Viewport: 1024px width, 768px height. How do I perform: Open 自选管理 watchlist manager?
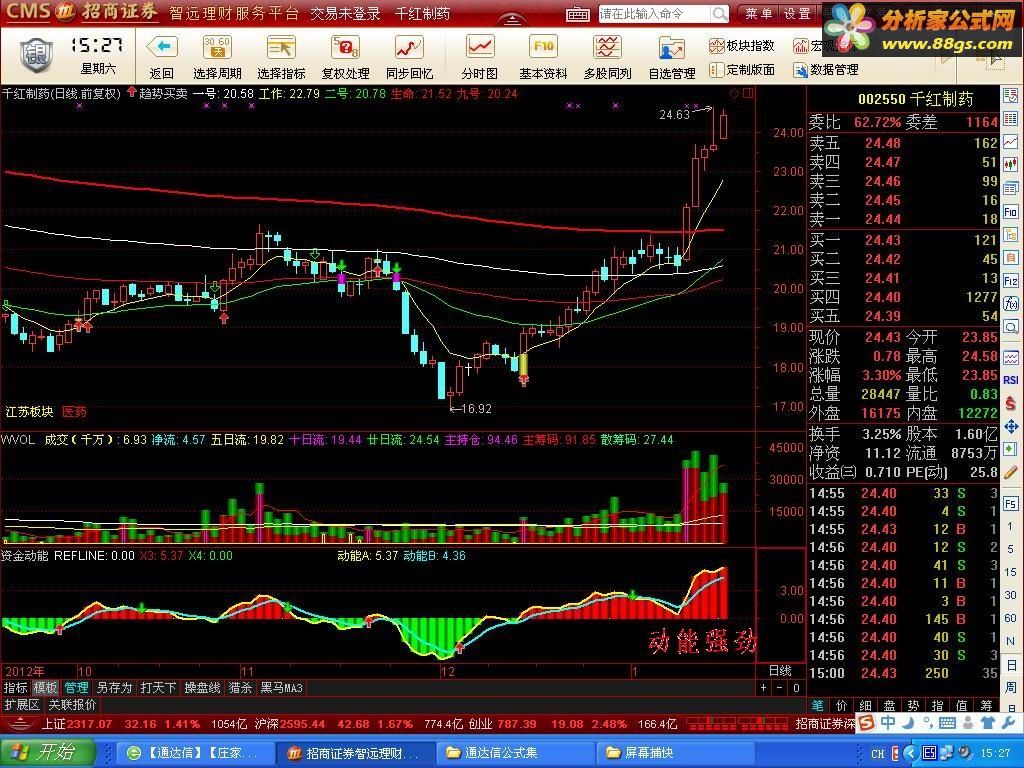tap(671, 57)
